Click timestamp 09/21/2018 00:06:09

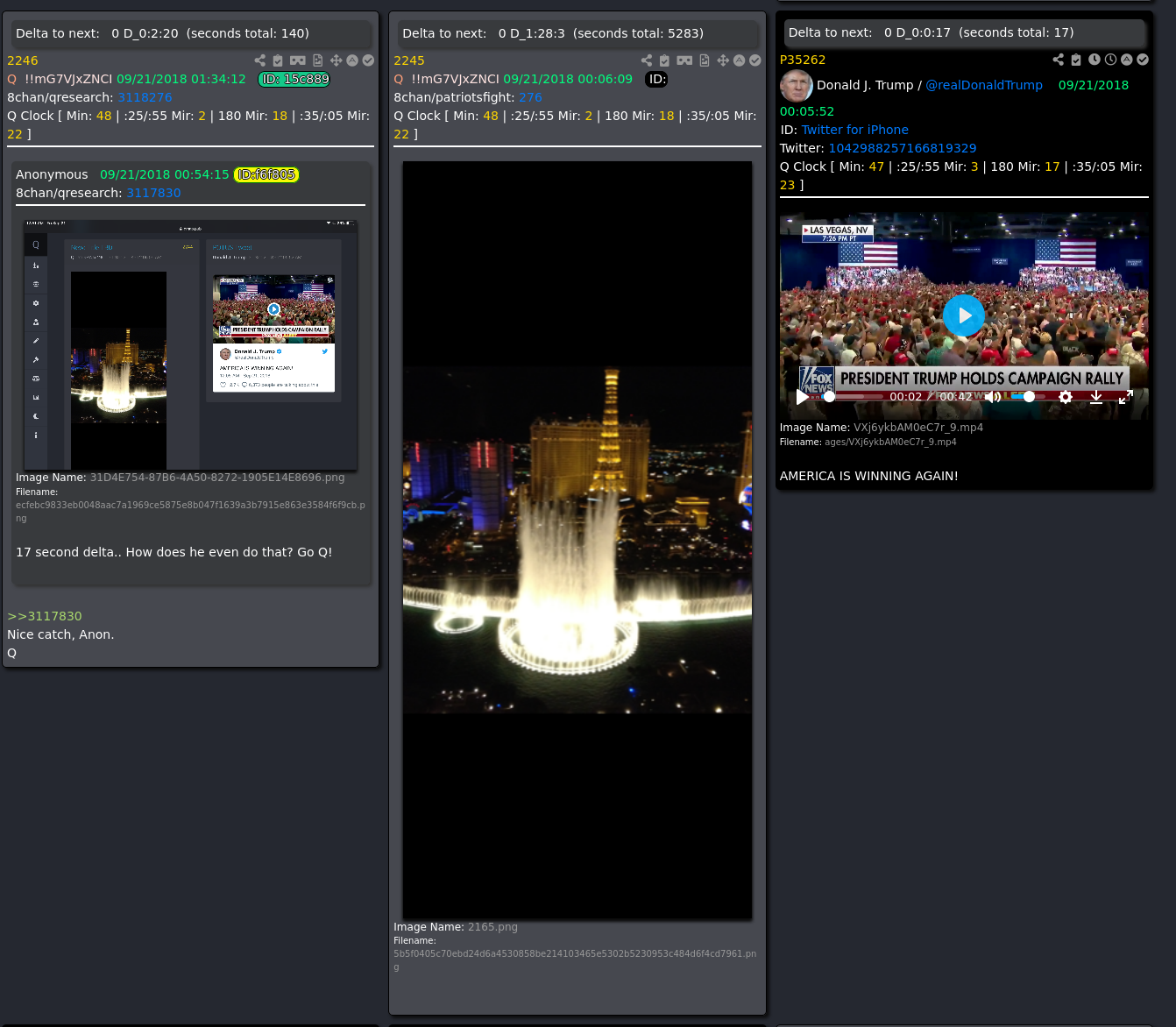[x=568, y=79]
